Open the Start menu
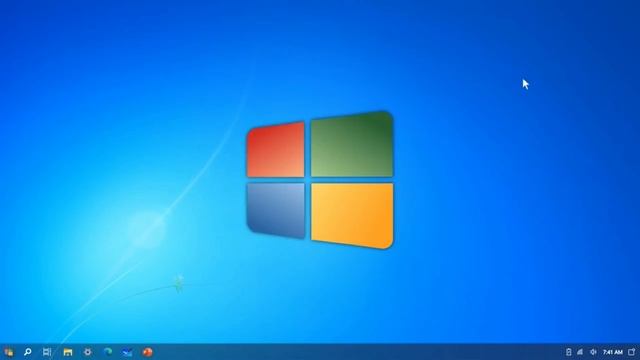 coord(9,352)
